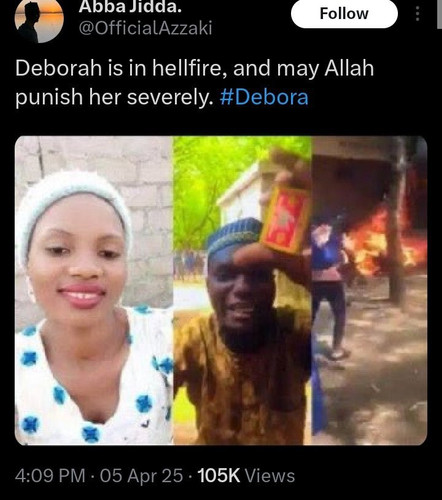Open the Abba Jidda display name
The height and width of the screenshot is (500, 442).
130,7
